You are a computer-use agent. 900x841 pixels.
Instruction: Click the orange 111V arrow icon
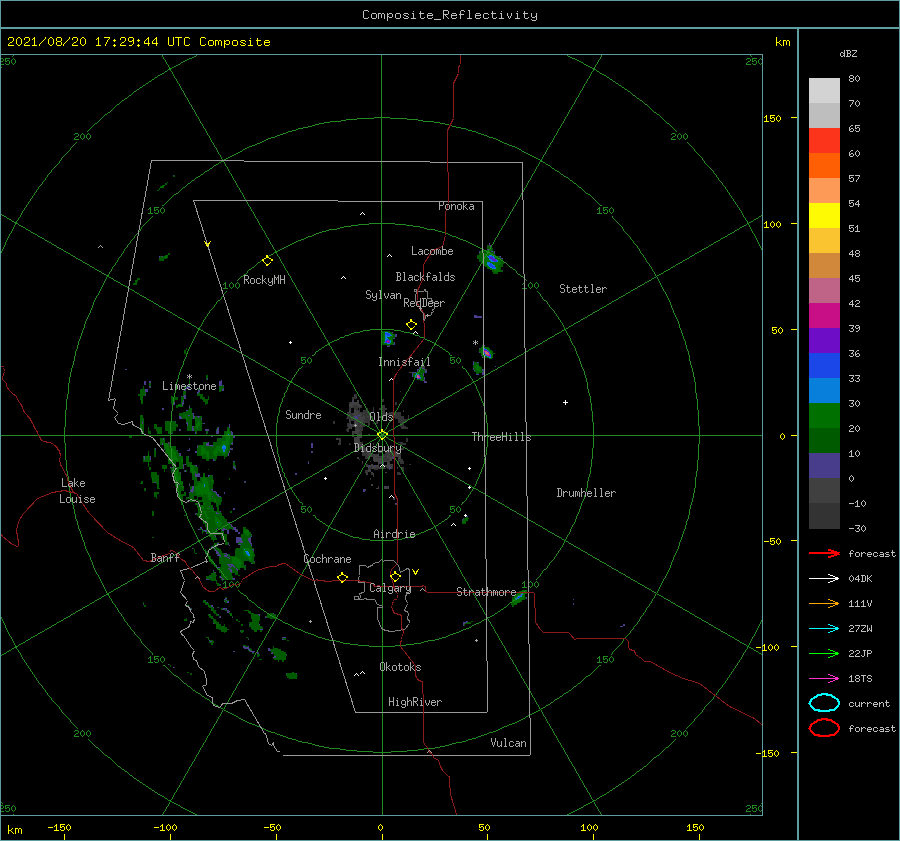(x=824, y=603)
